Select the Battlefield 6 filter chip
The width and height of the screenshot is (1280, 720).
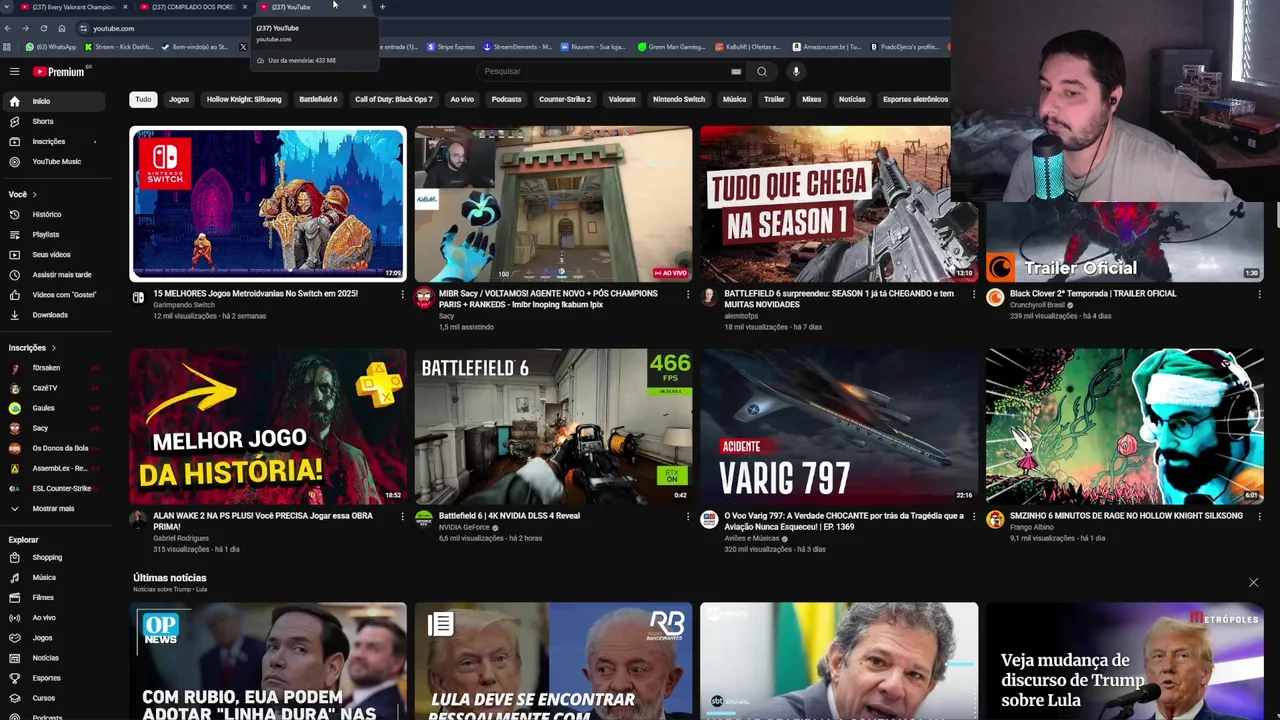[318, 99]
